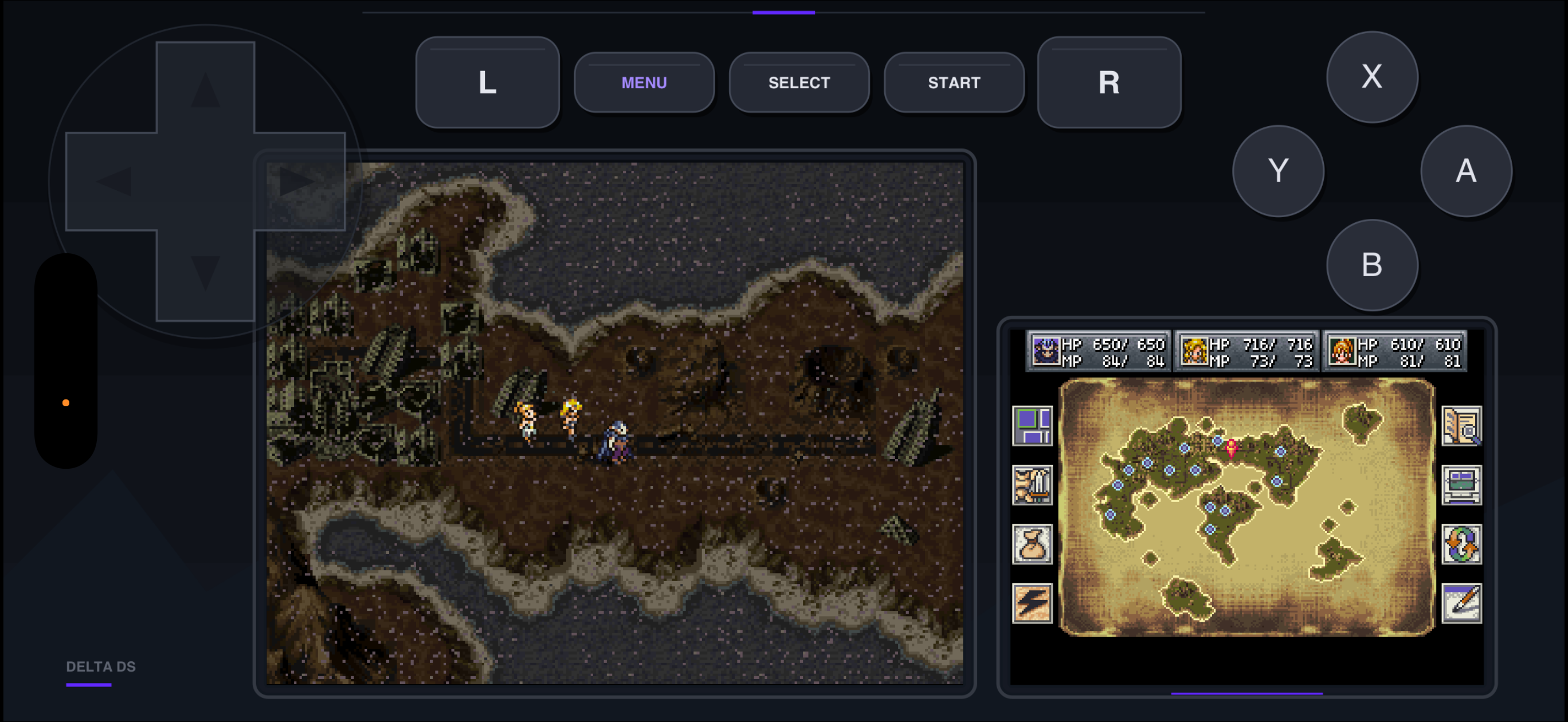1568x722 pixels.
Task: Click the circular arrows party swap icon
Action: point(1461,544)
